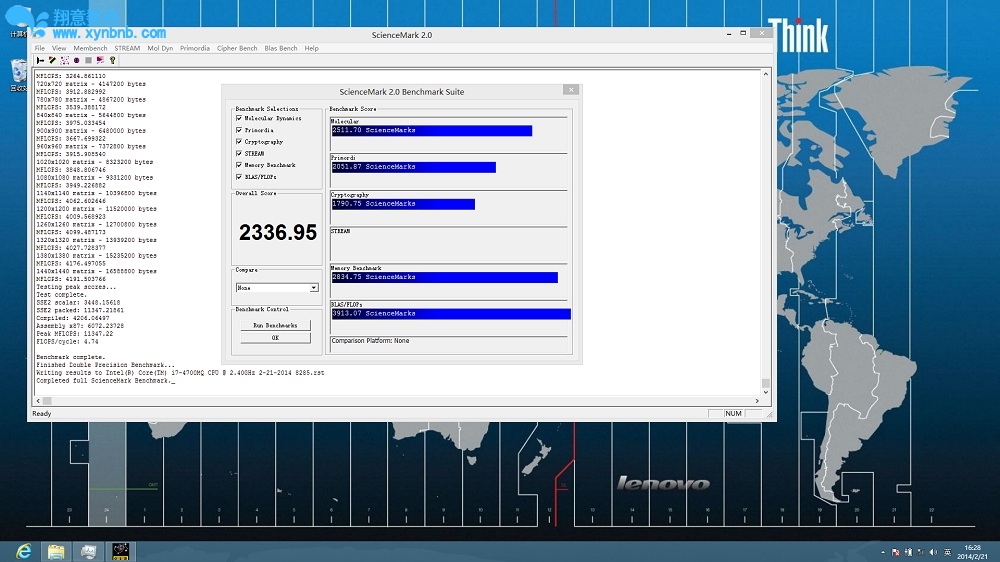The image size is (1000, 562).
Task: Launch Internet Explorer from the taskbar
Action: tap(24, 551)
